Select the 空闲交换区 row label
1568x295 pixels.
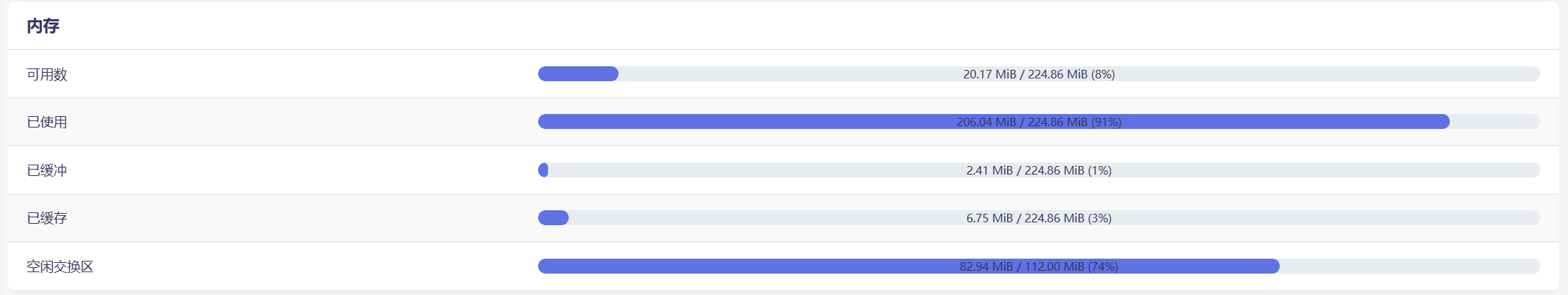pyautogui.click(x=60, y=266)
